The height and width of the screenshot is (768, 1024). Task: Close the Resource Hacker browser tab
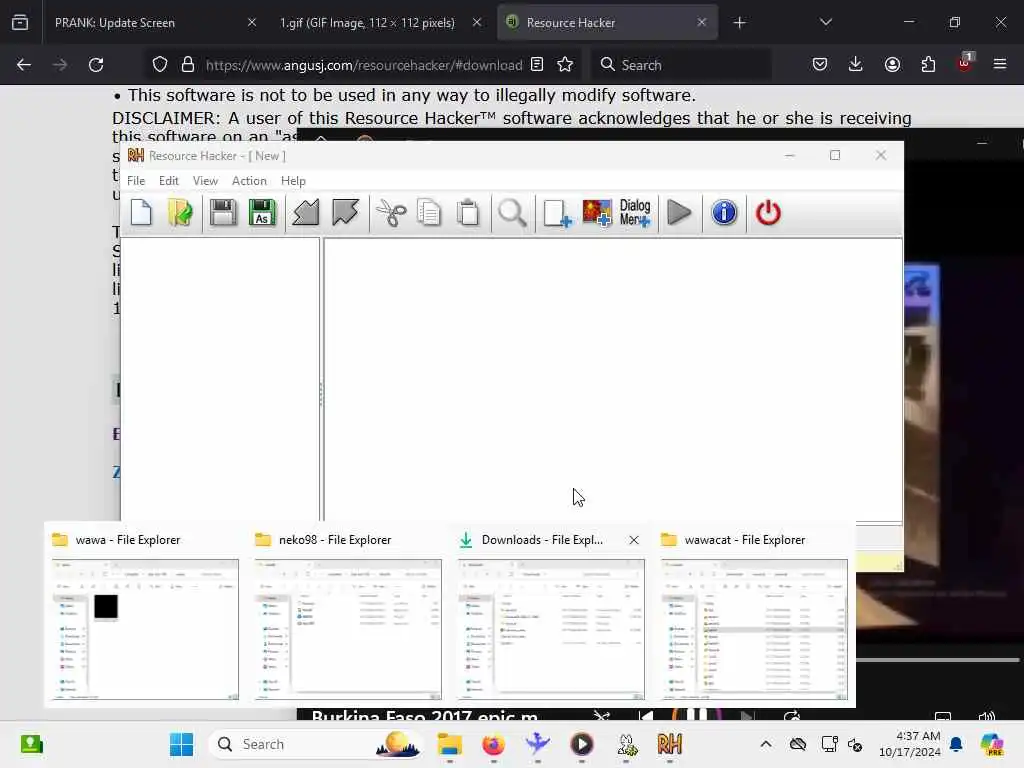[x=701, y=22]
